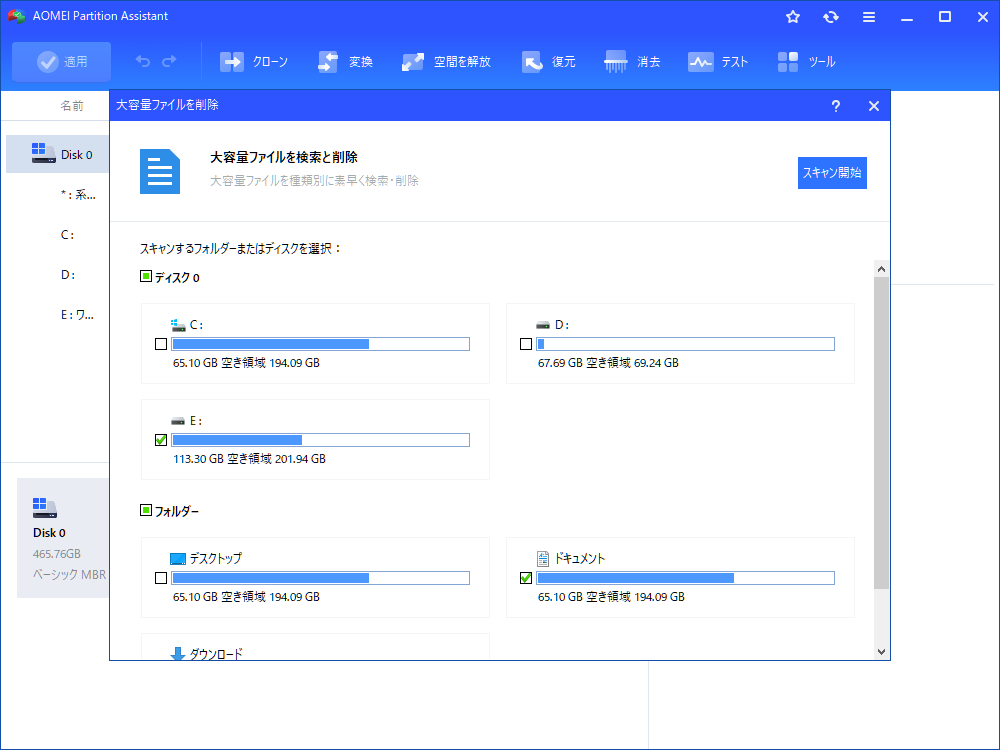Select Disk 0 in the left list
The width and height of the screenshot is (1000, 750).
(x=57, y=154)
